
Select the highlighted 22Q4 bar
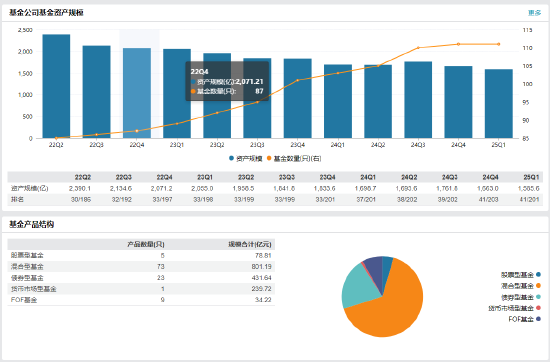(x=137, y=93)
